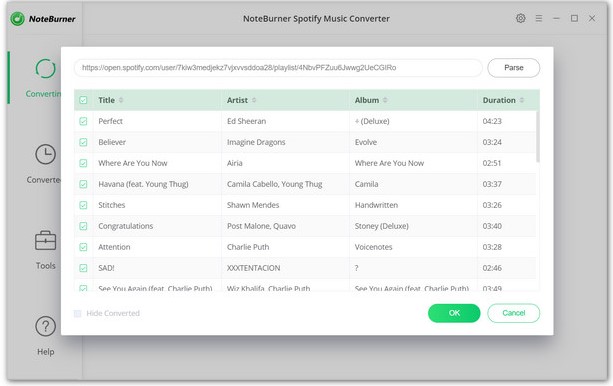Confirm with the OK button
Viewport: 613px width, 386px height.
point(454,313)
